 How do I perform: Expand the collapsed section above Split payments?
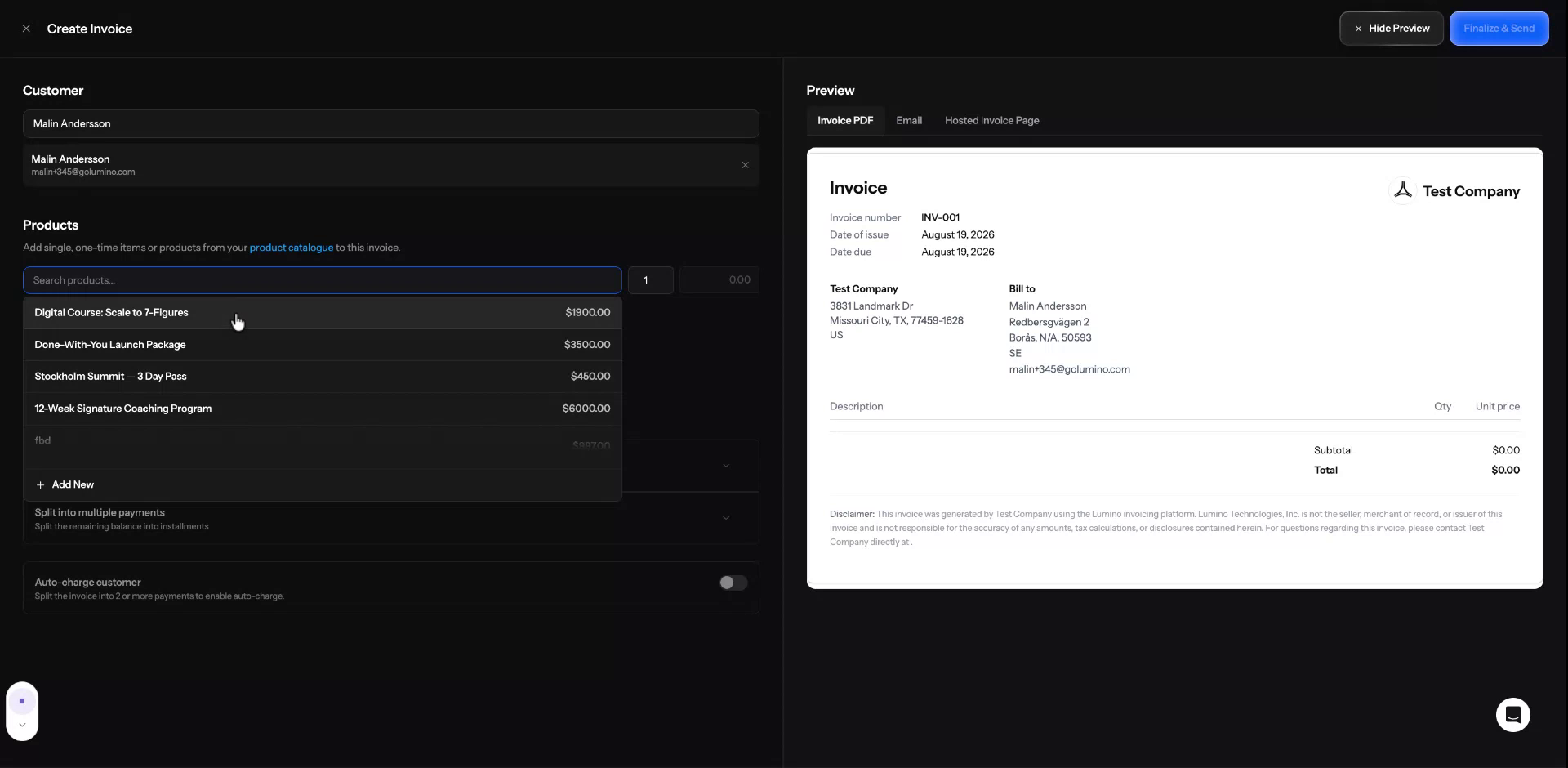point(725,466)
